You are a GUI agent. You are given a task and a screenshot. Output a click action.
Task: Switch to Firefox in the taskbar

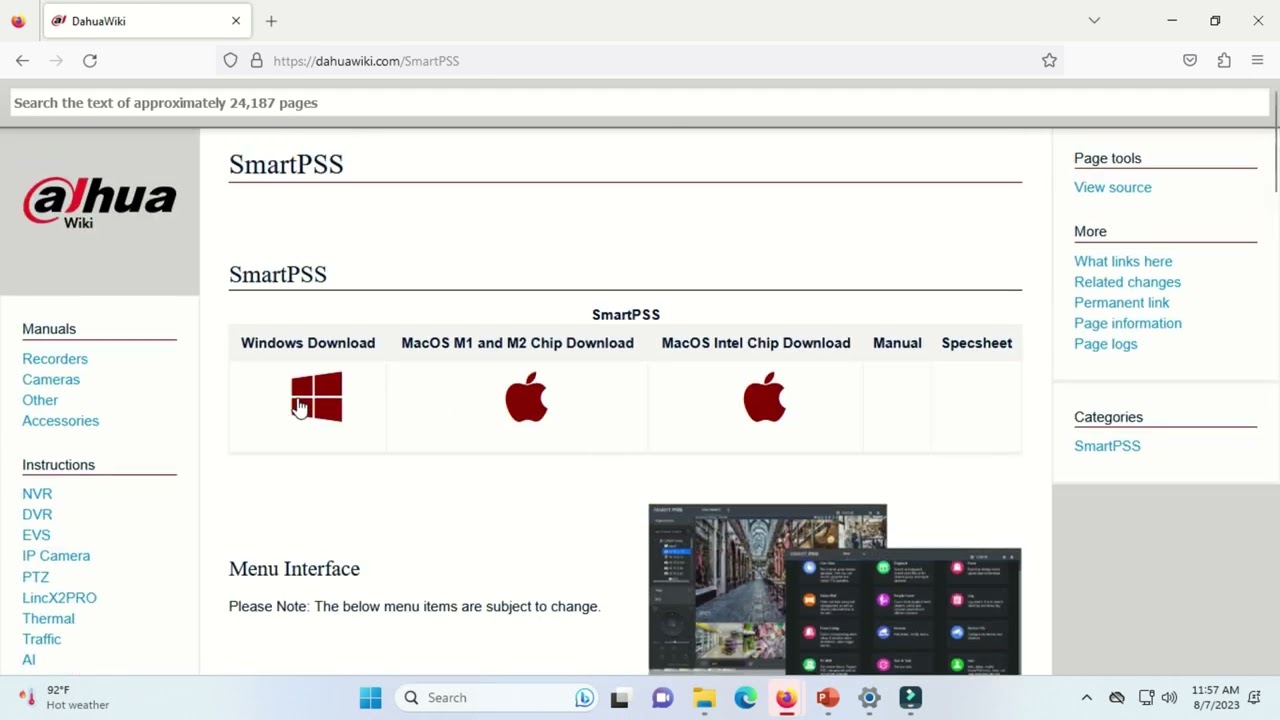(x=786, y=698)
